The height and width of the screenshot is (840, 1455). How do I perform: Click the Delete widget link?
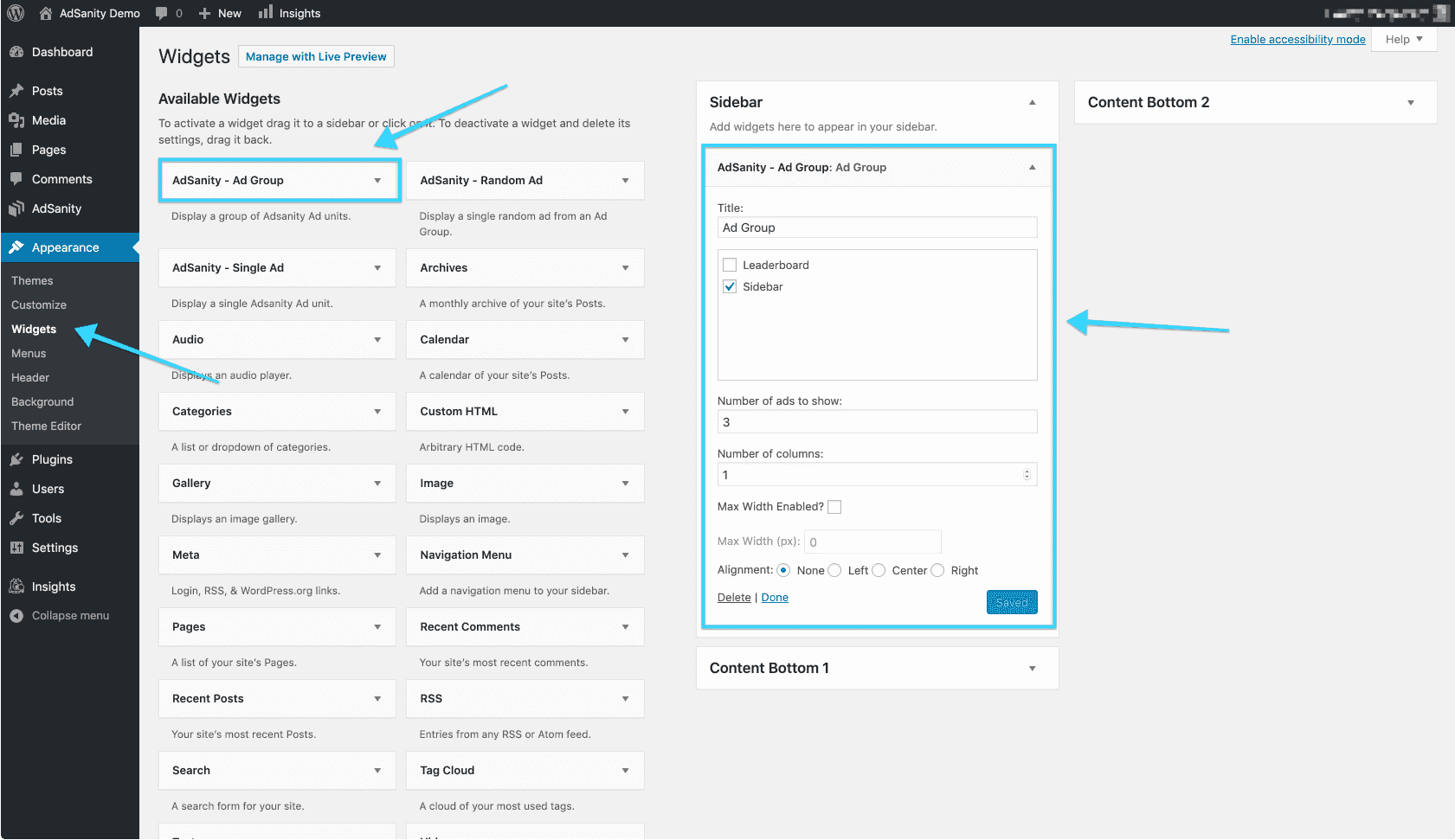pos(734,597)
